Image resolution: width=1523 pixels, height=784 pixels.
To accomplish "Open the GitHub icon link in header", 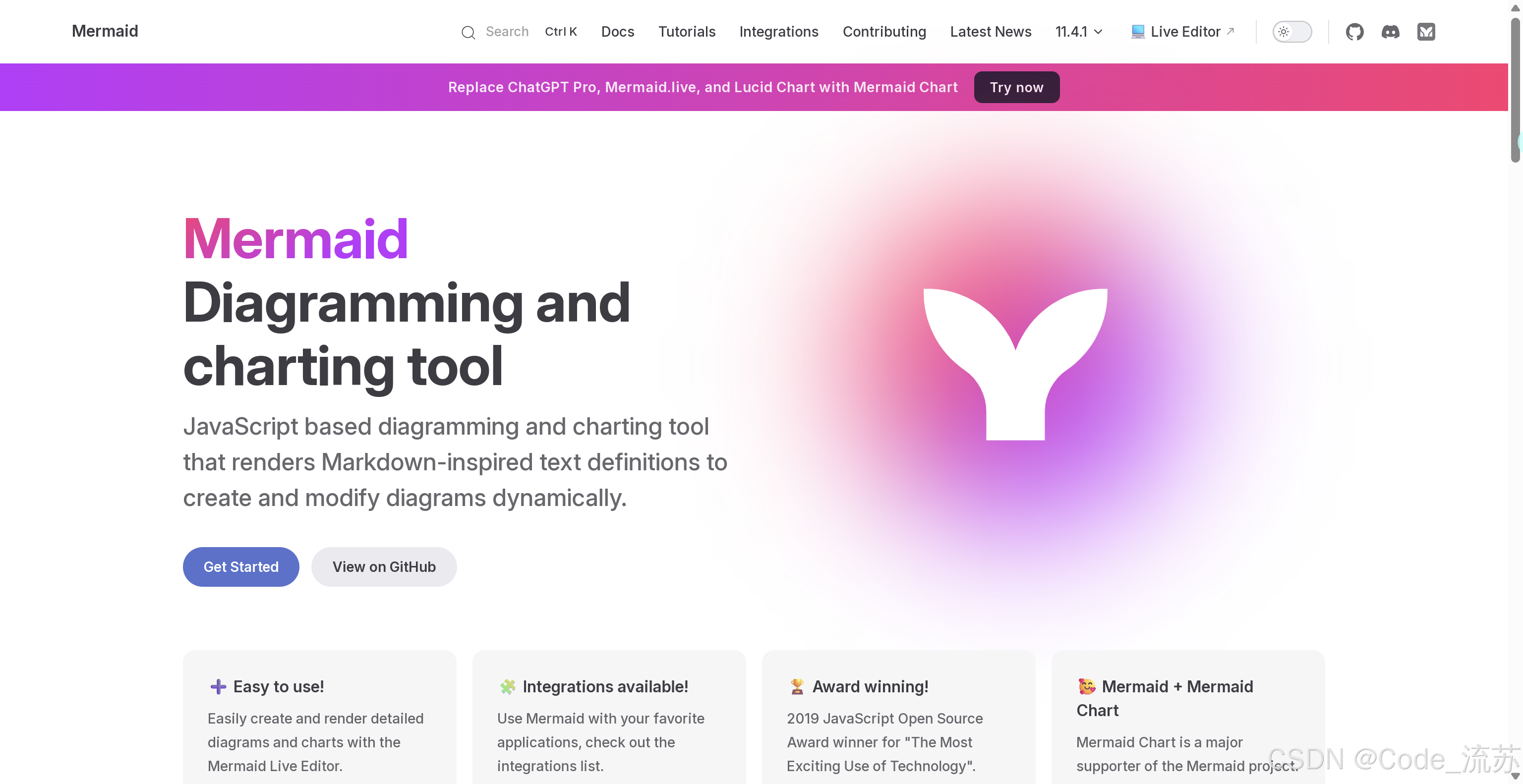I will coord(1354,31).
